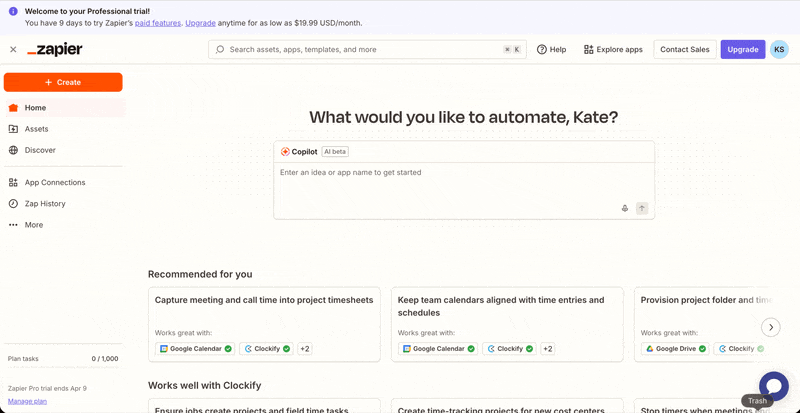Follow the Manage plan link
The height and width of the screenshot is (413, 800).
click(27, 401)
